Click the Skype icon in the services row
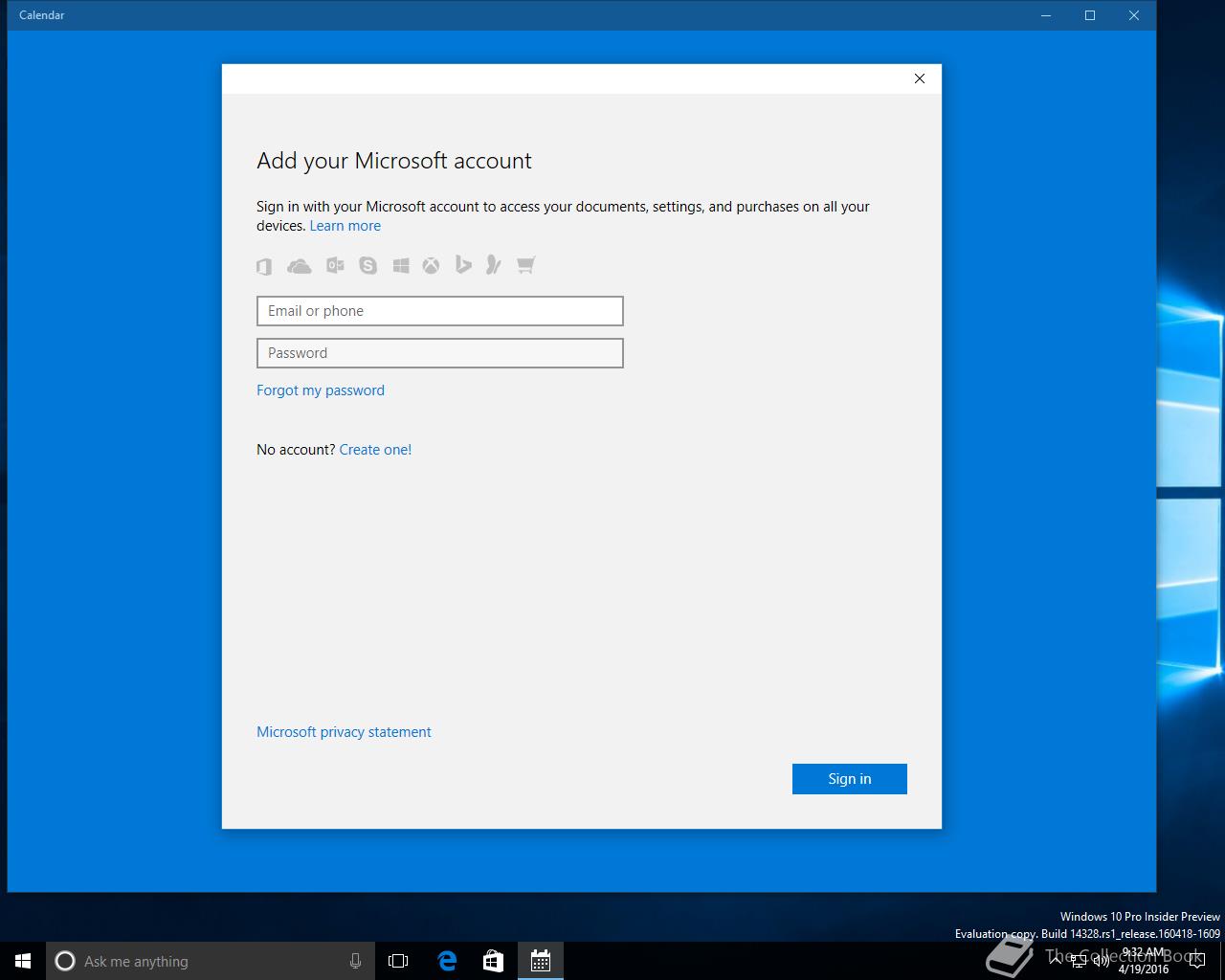Image resolution: width=1225 pixels, height=980 pixels. click(x=368, y=265)
